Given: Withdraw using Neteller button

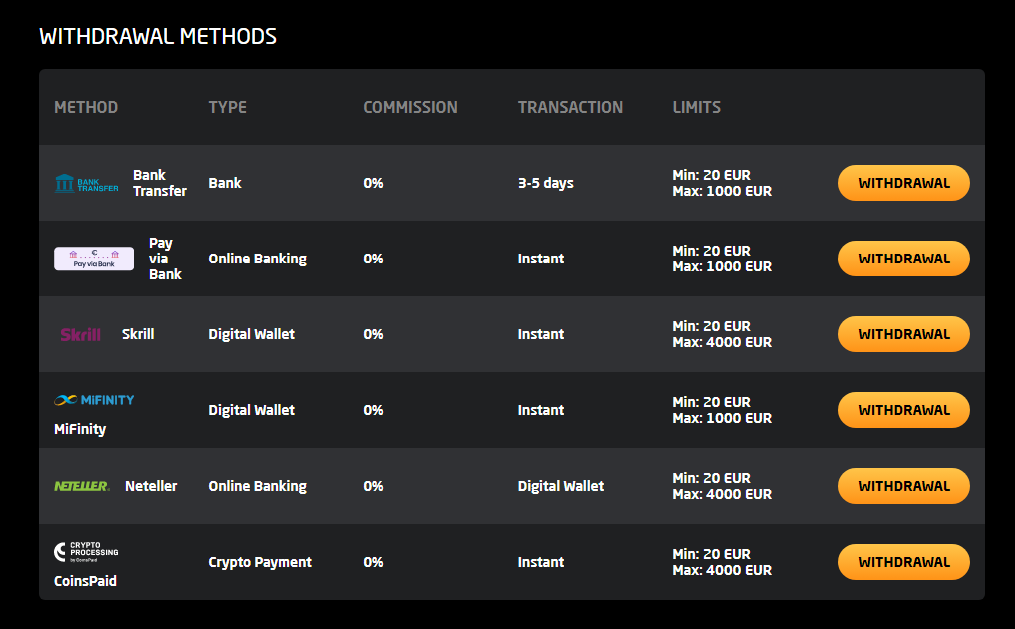Looking at the screenshot, I should pyautogui.click(x=903, y=486).
